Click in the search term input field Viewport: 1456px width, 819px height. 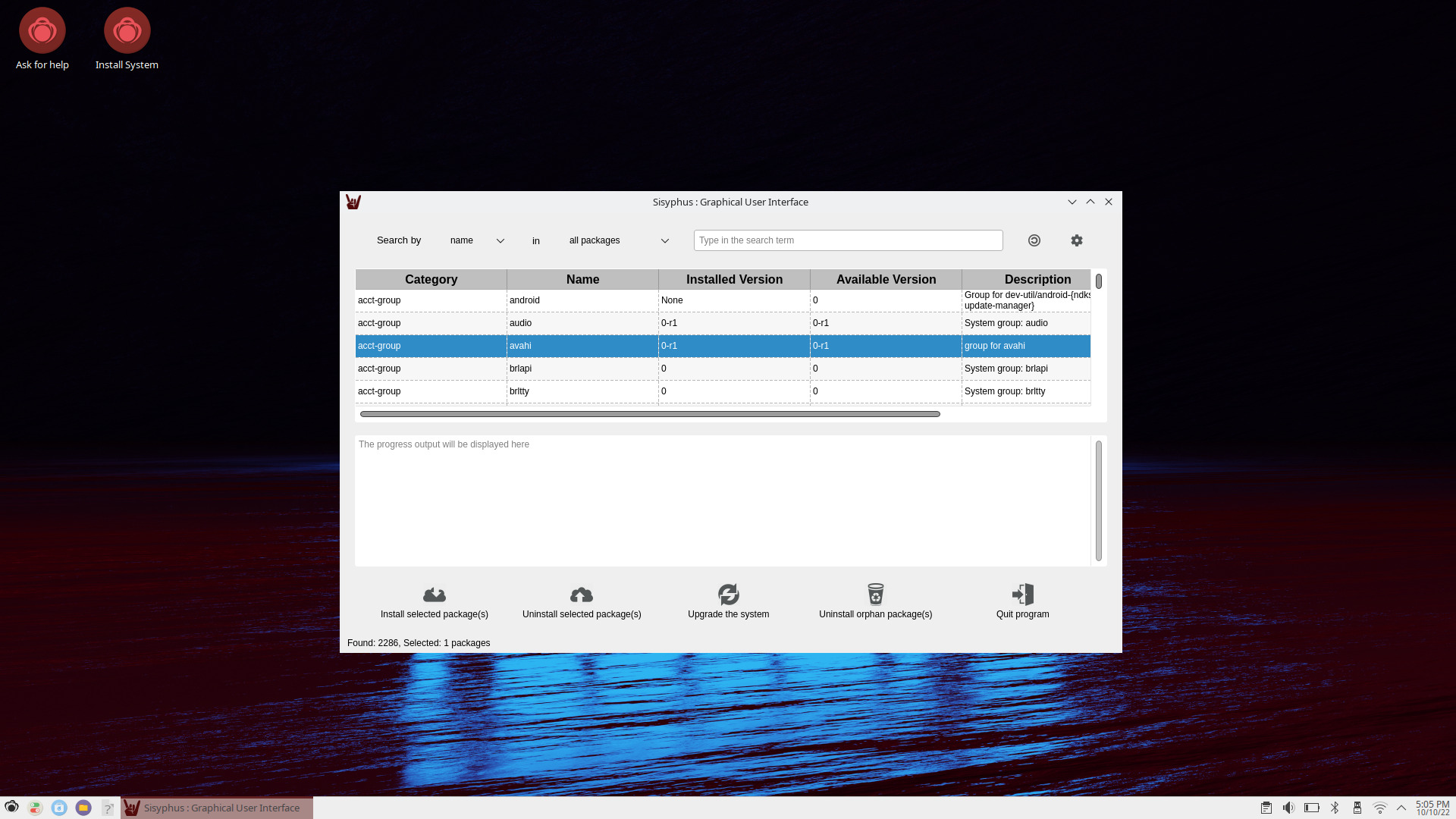(x=847, y=240)
